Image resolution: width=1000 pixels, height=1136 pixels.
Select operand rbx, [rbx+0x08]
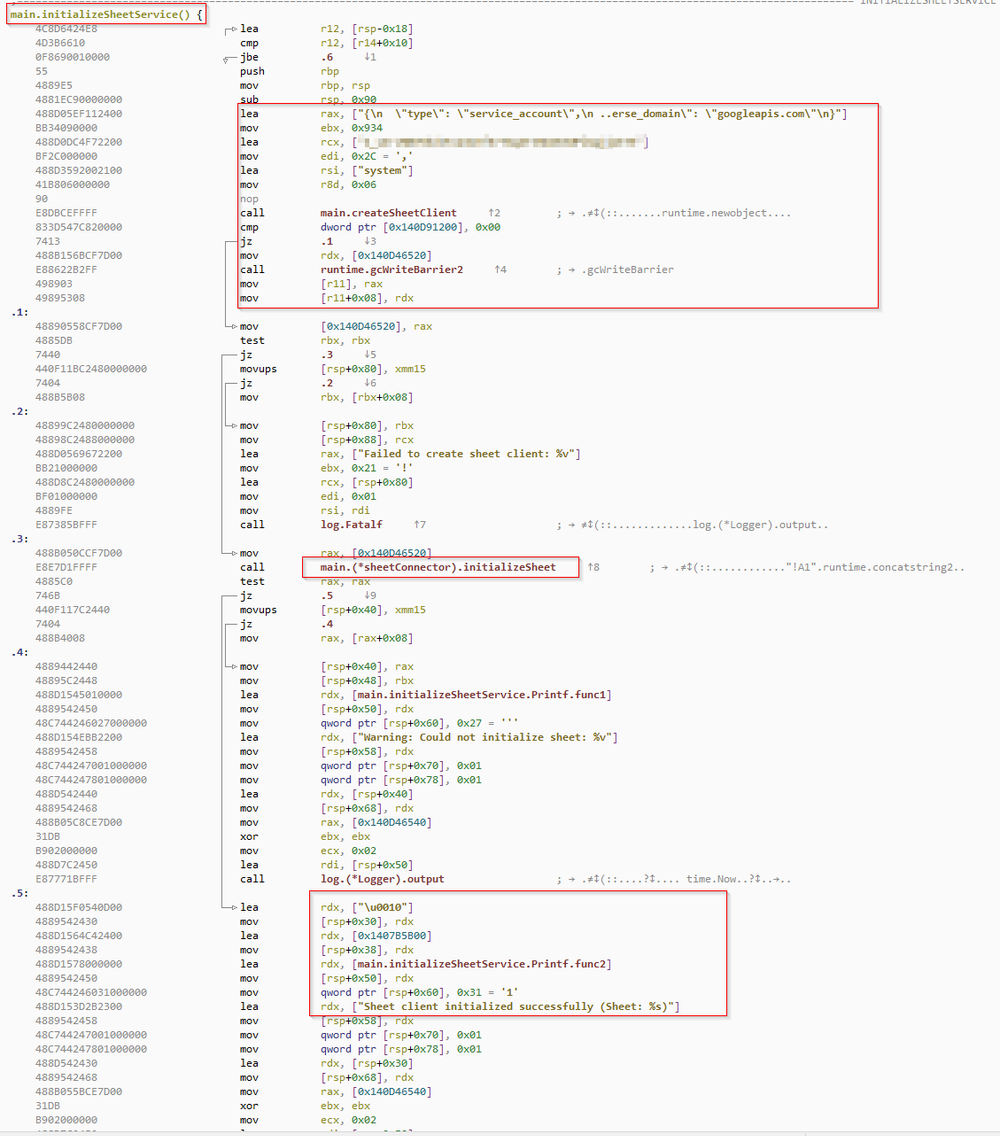[367, 398]
